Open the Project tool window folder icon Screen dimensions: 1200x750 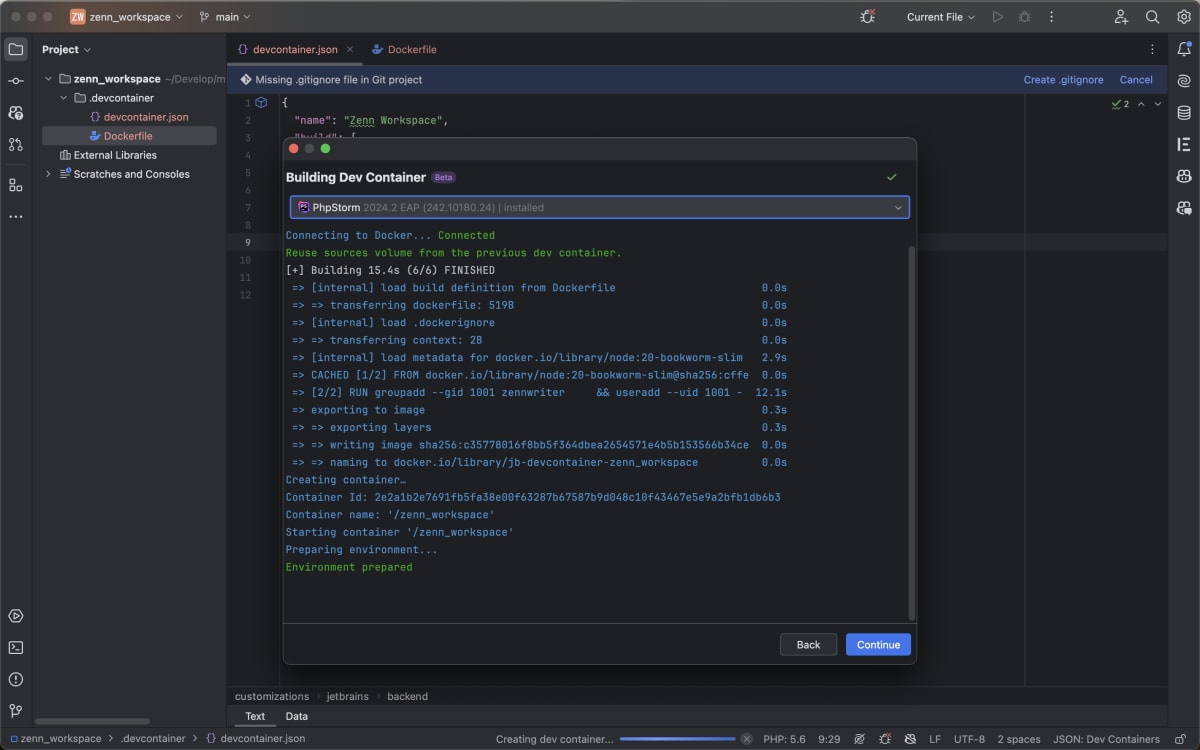[16, 49]
